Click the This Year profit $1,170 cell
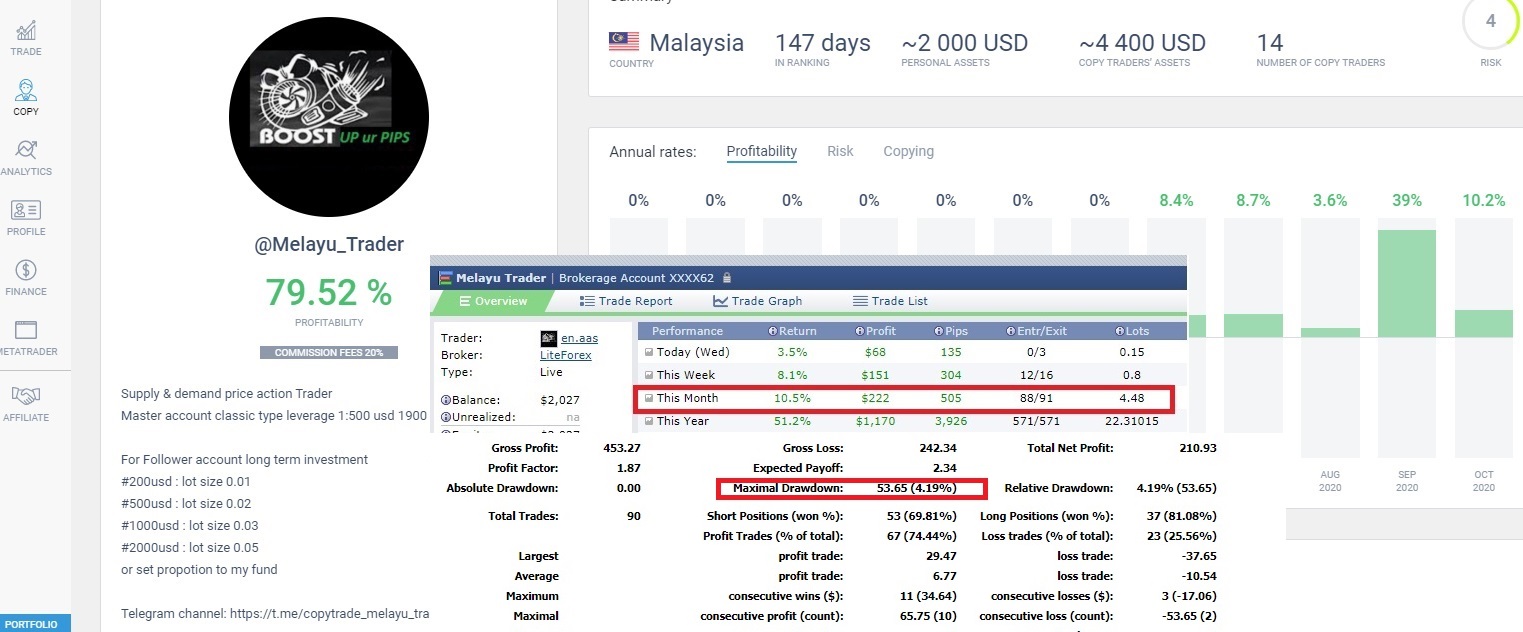The height and width of the screenshot is (632, 1523). tap(875, 421)
